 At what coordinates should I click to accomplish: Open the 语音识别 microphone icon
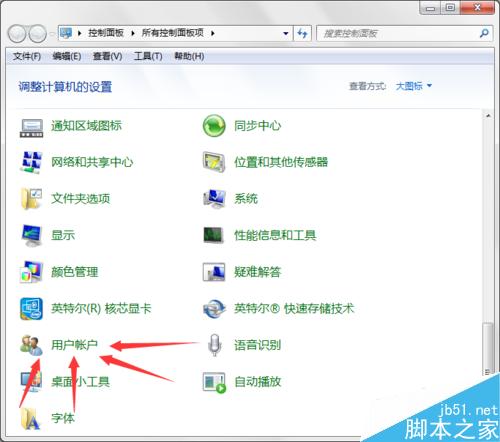tap(215, 345)
